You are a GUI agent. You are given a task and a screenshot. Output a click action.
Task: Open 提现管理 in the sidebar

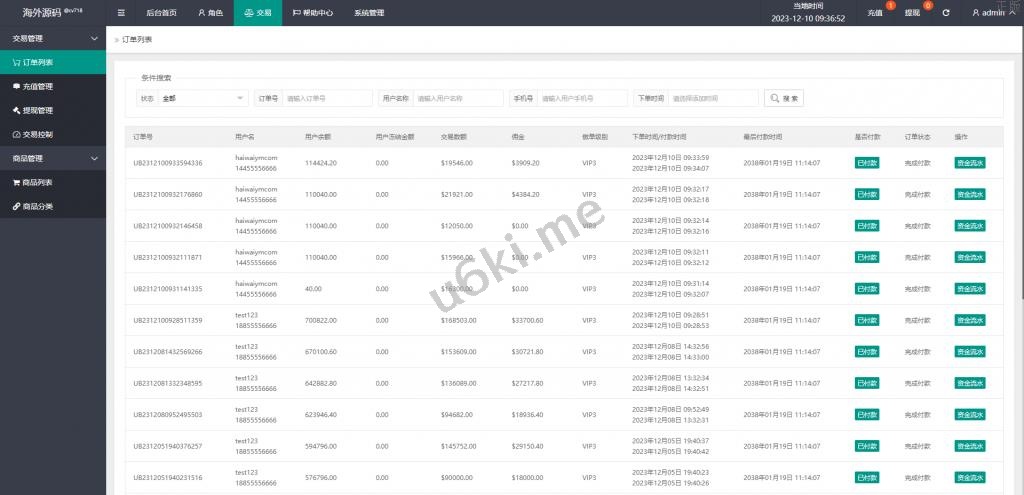click(x=38, y=110)
